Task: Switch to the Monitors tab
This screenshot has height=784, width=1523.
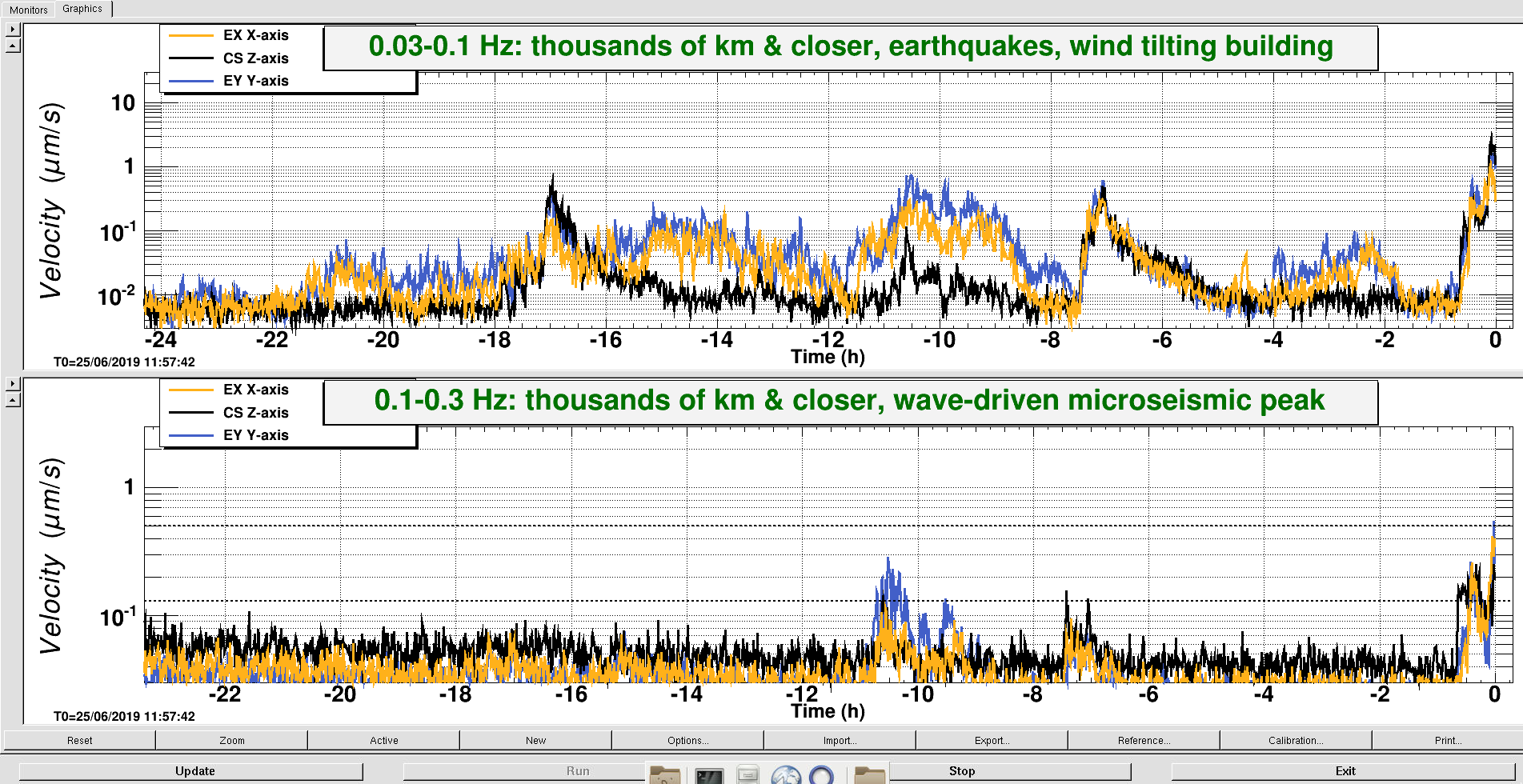Action: 29,10
